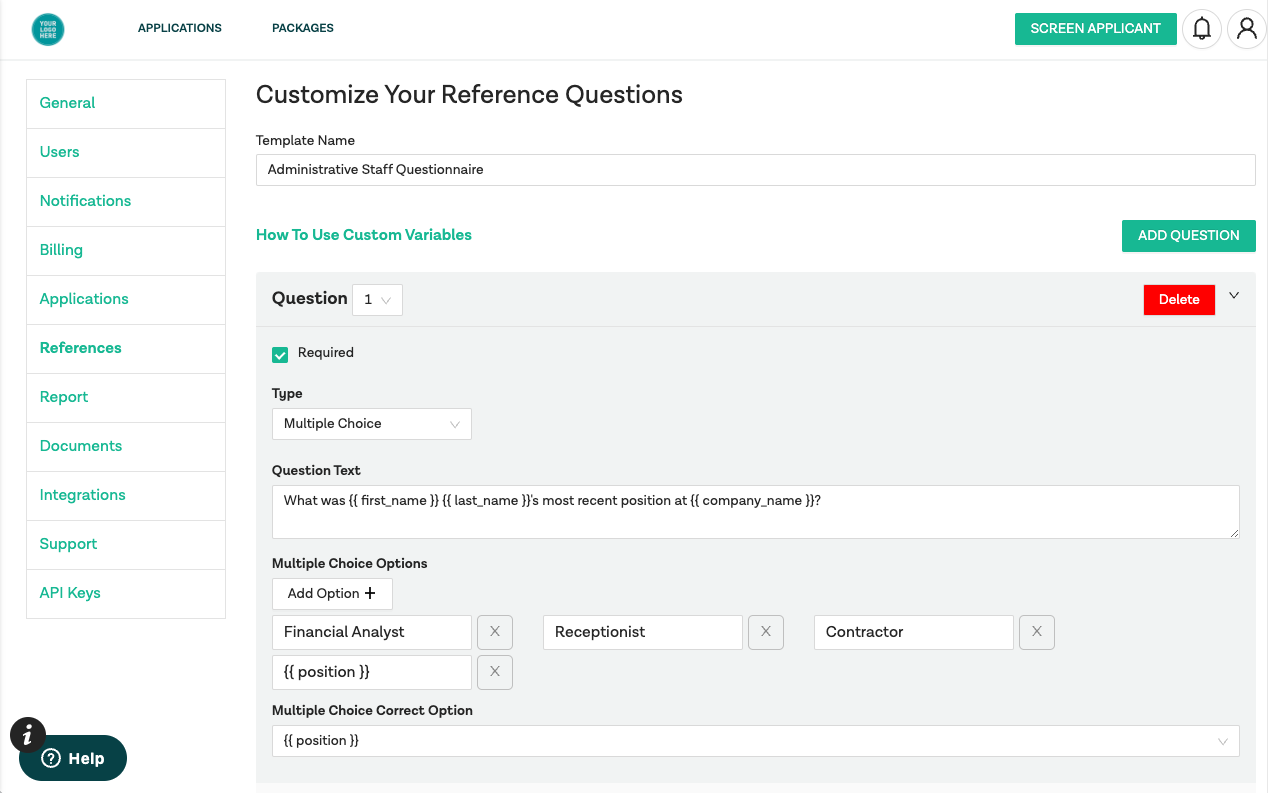This screenshot has width=1268, height=793.
Task: Click the black info circle icon
Action: tap(28, 735)
